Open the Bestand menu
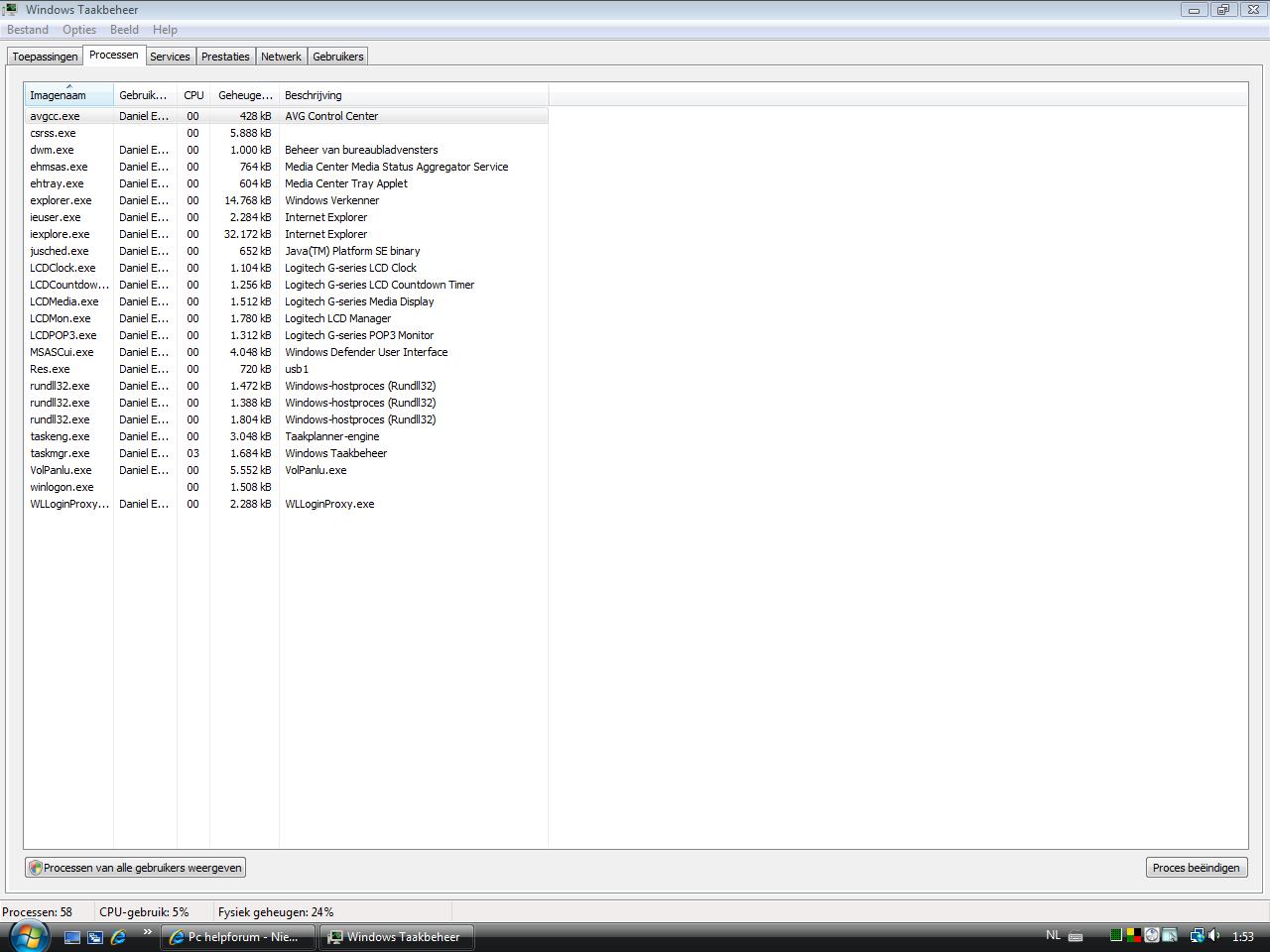 tap(28, 30)
